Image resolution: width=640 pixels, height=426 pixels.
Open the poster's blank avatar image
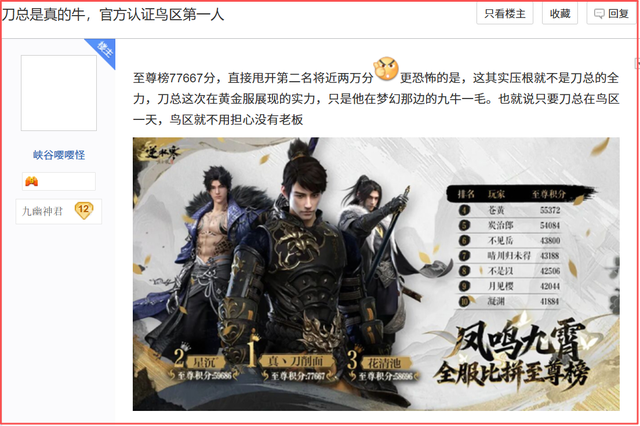(59, 93)
